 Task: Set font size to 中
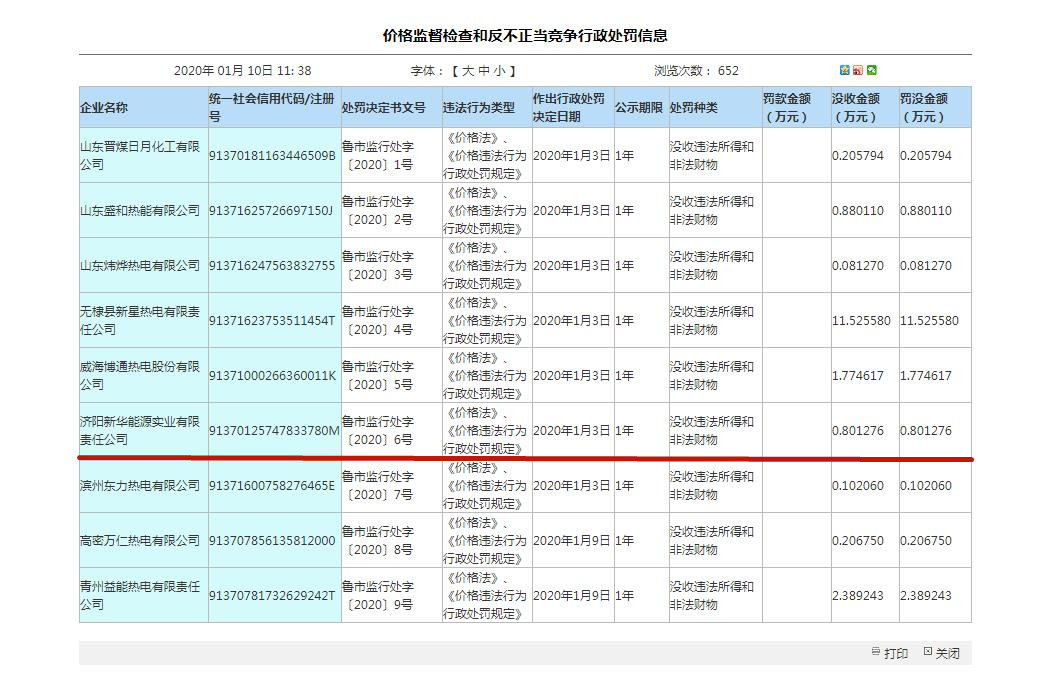pos(483,71)
